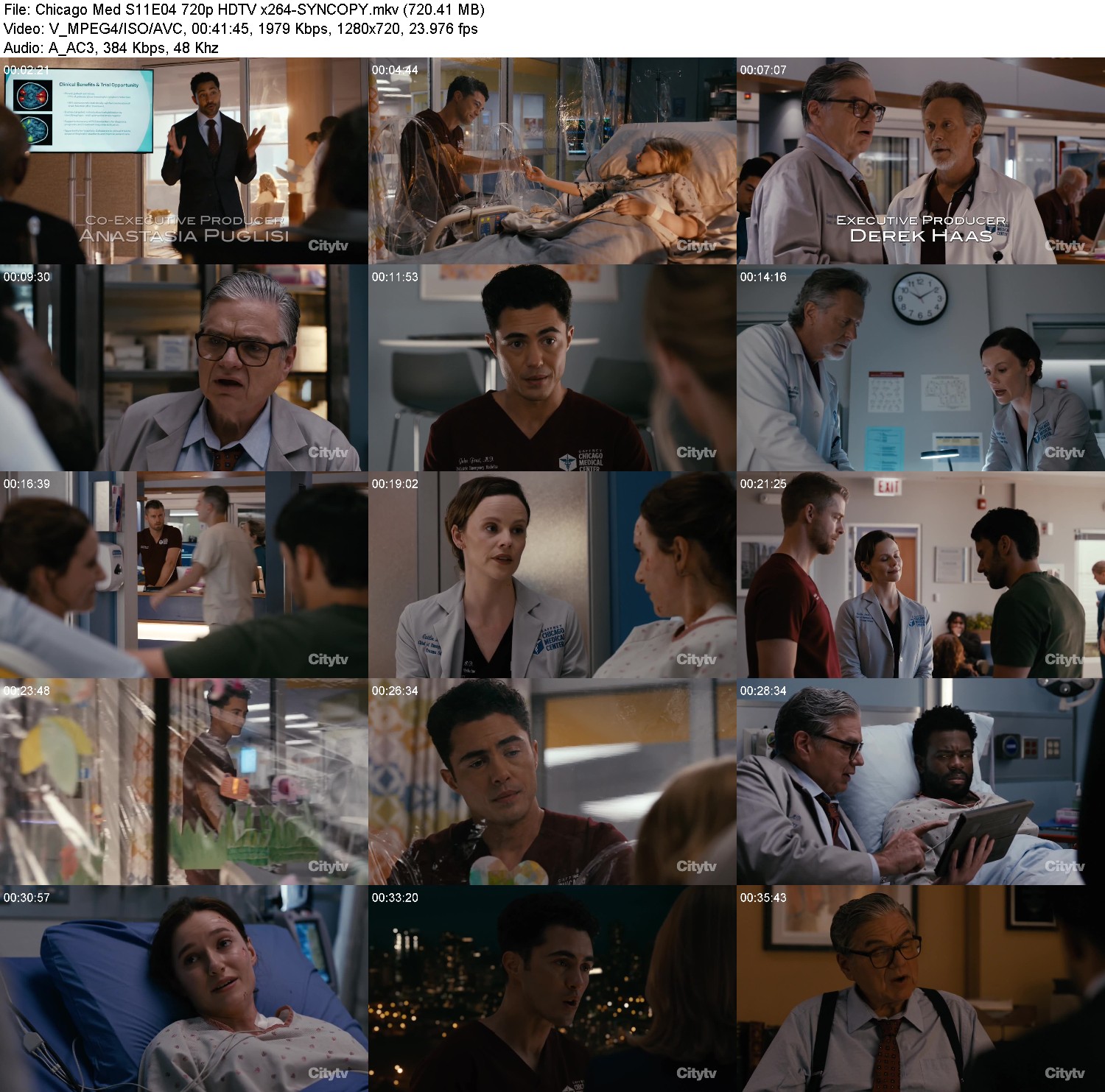Click the 00:26:34 frame thumbnail
The height and width of the screenshot is (1092, 1105).
[x=552, y=781]
